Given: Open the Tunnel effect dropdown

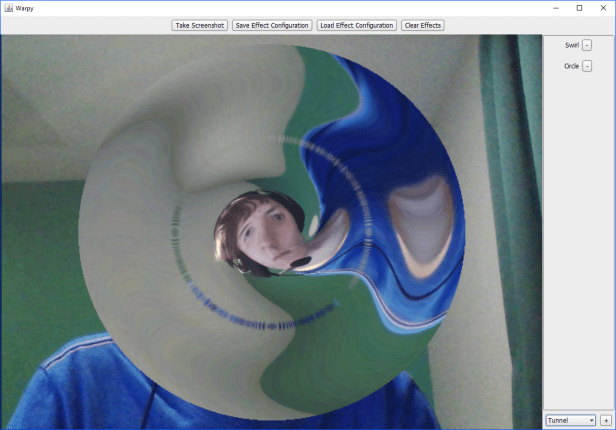Looking at the screenshot, I should 570,420.
